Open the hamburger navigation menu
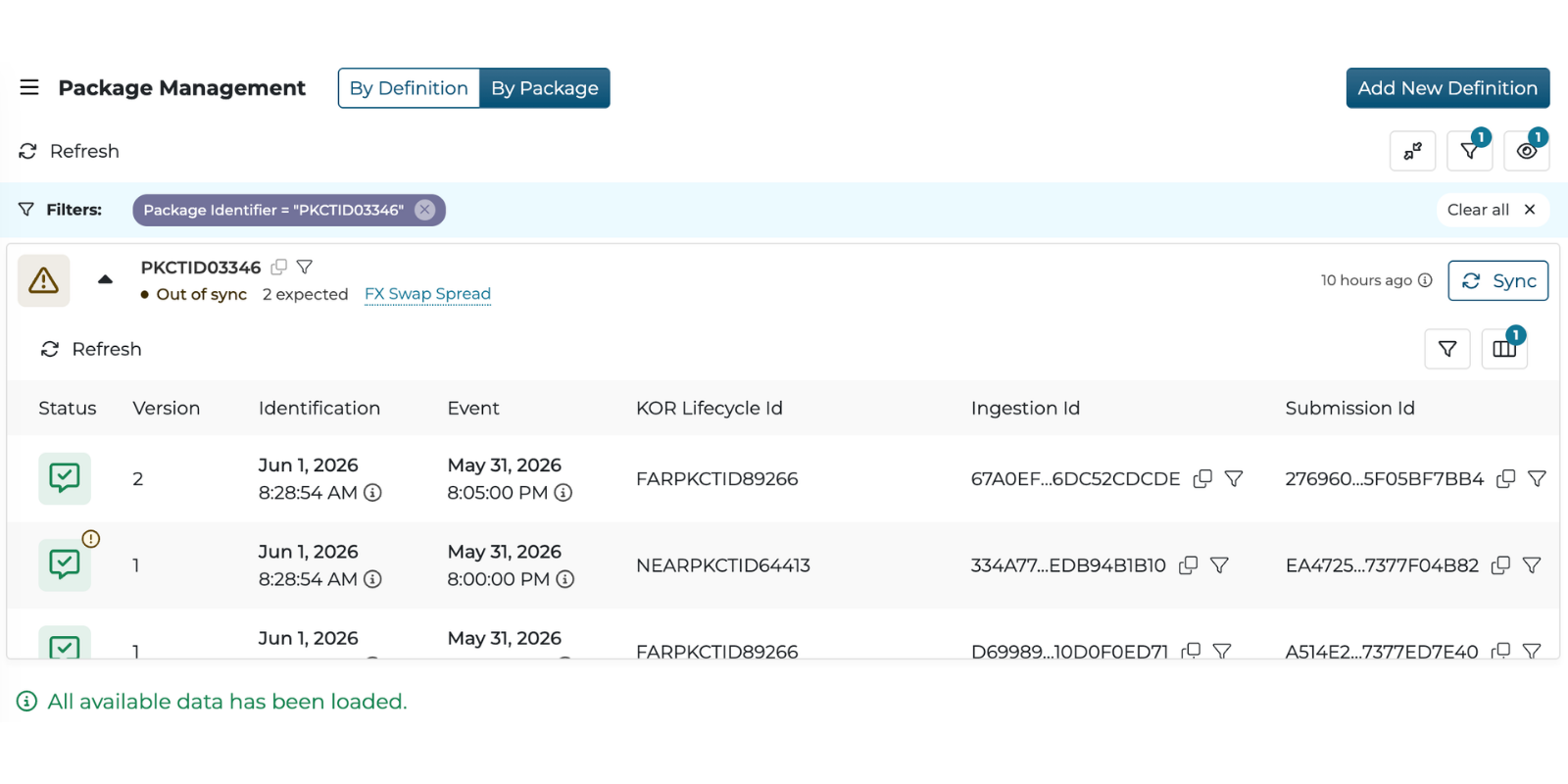Viewport: 1568px width, 784px height. click(x=29, y=87)
